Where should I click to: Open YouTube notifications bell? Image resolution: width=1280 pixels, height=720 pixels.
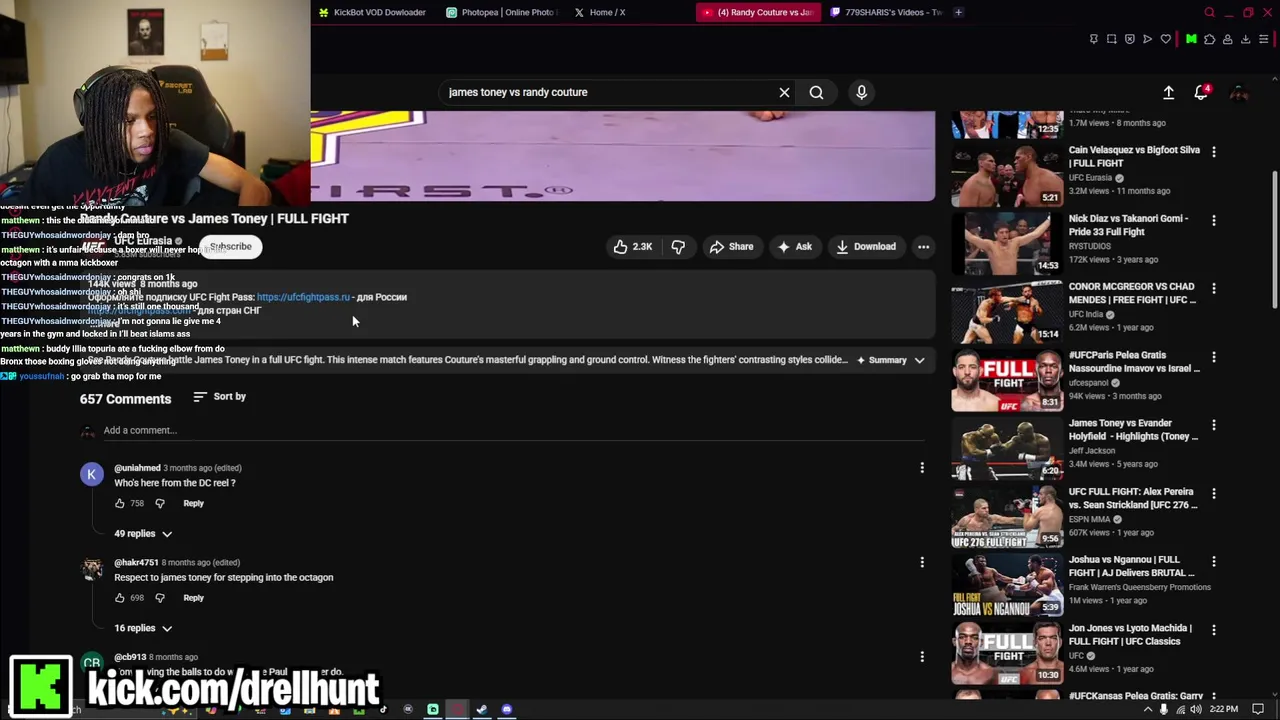click(x=1202, y=92)
